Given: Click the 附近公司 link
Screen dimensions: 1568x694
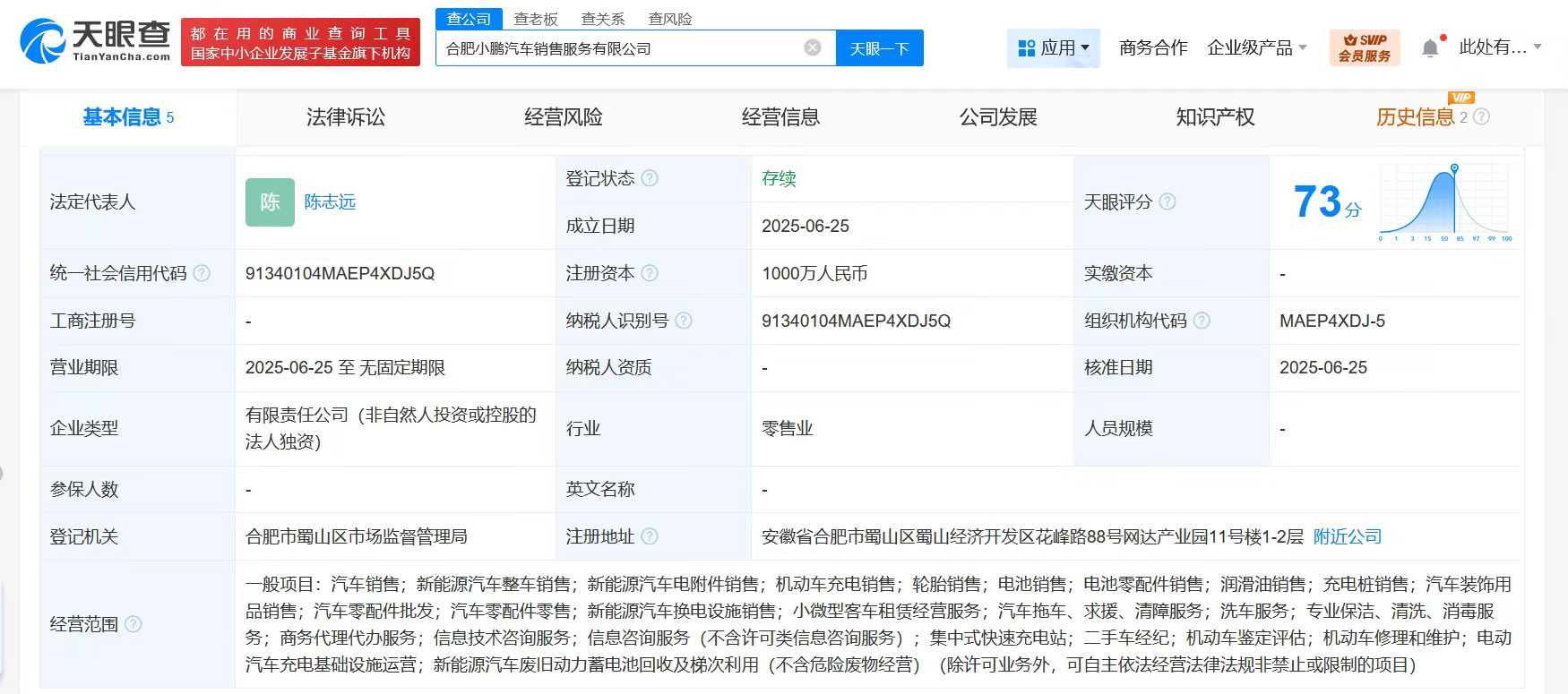Looking at the screenshot, I should [x=1348, y=536].
